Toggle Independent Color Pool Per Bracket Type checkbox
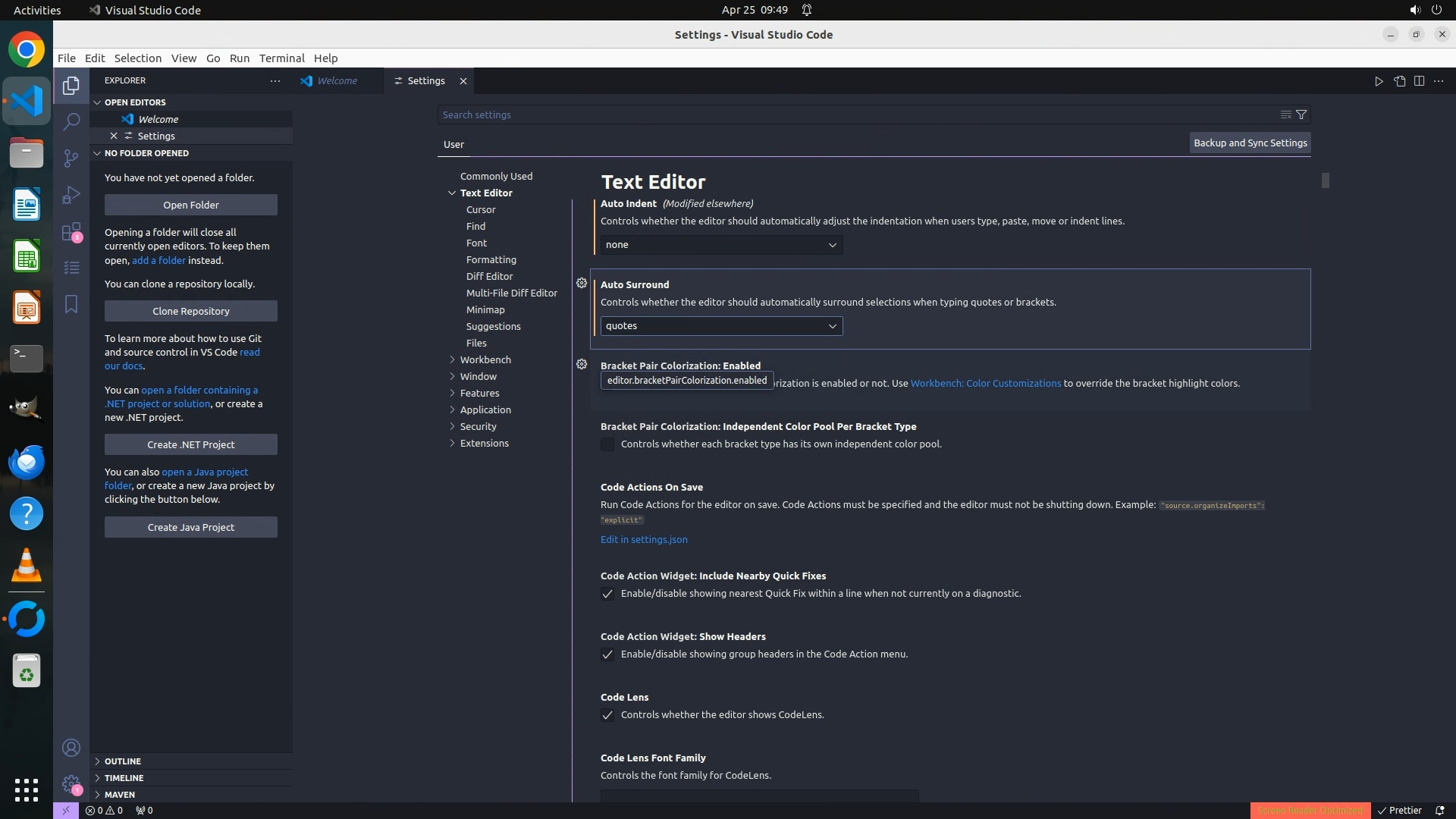The width and height of the screenshot is (1456, 819). coord(607,444)
